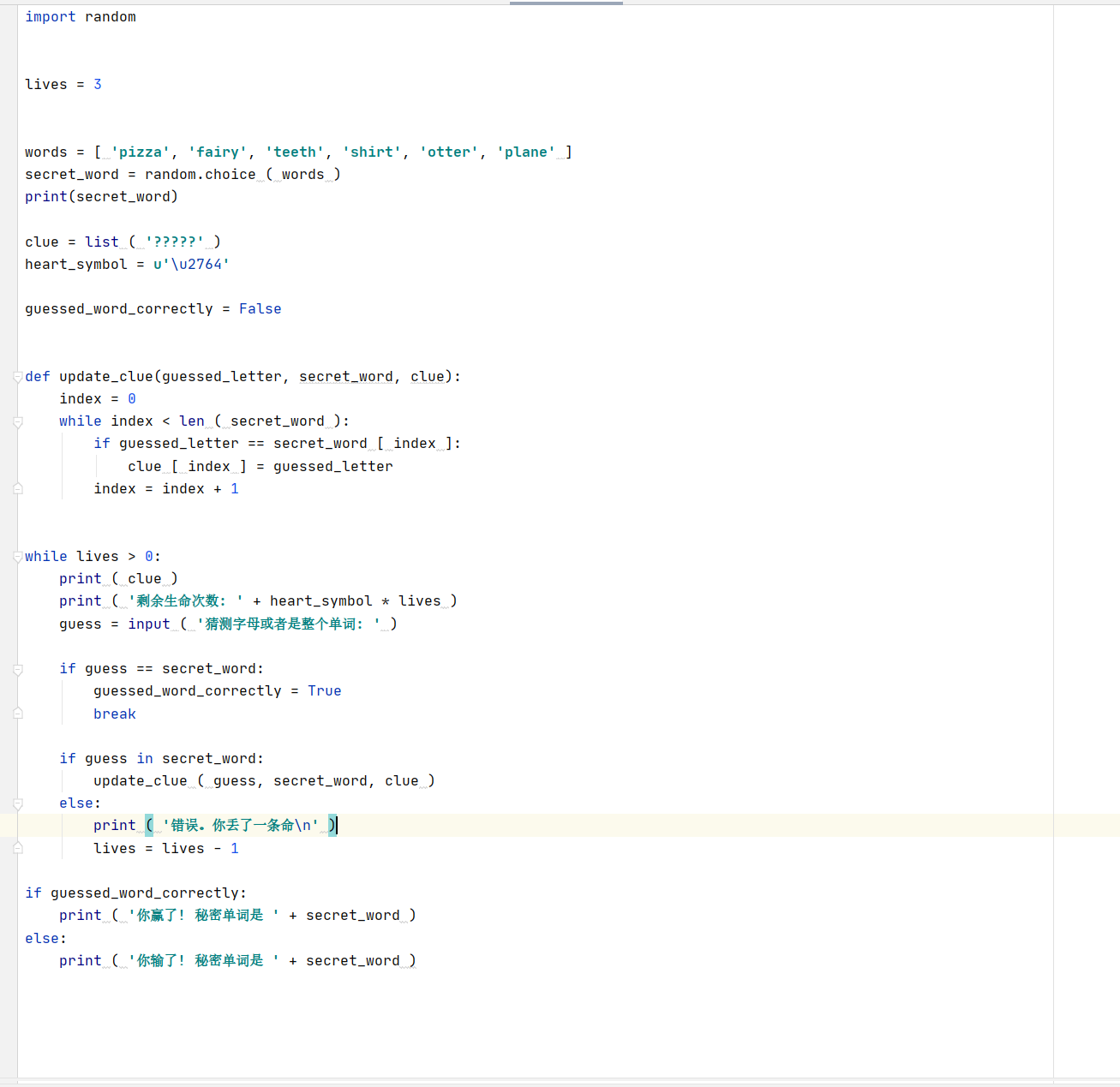
Task: Click the 'teeth' string in words list
Action: click(x=295, y=152)
